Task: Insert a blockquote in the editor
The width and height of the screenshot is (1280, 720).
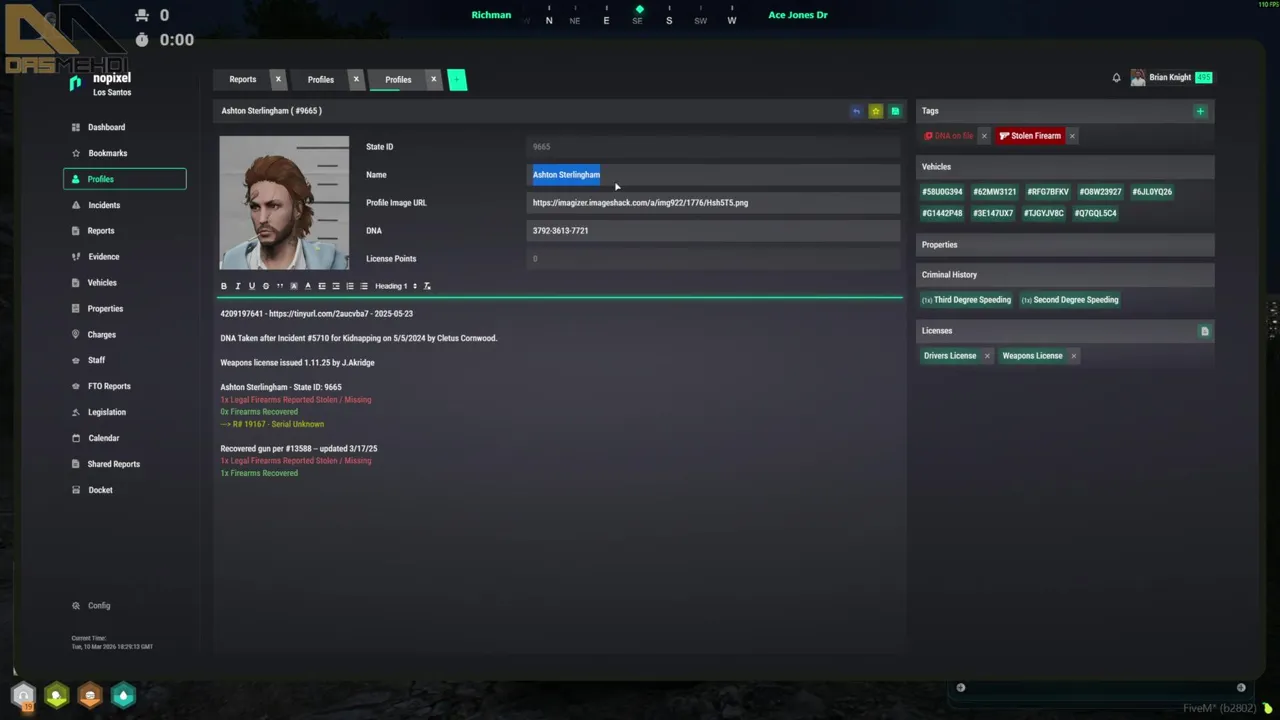Action: pyautogui.click(x=280, y=286)
